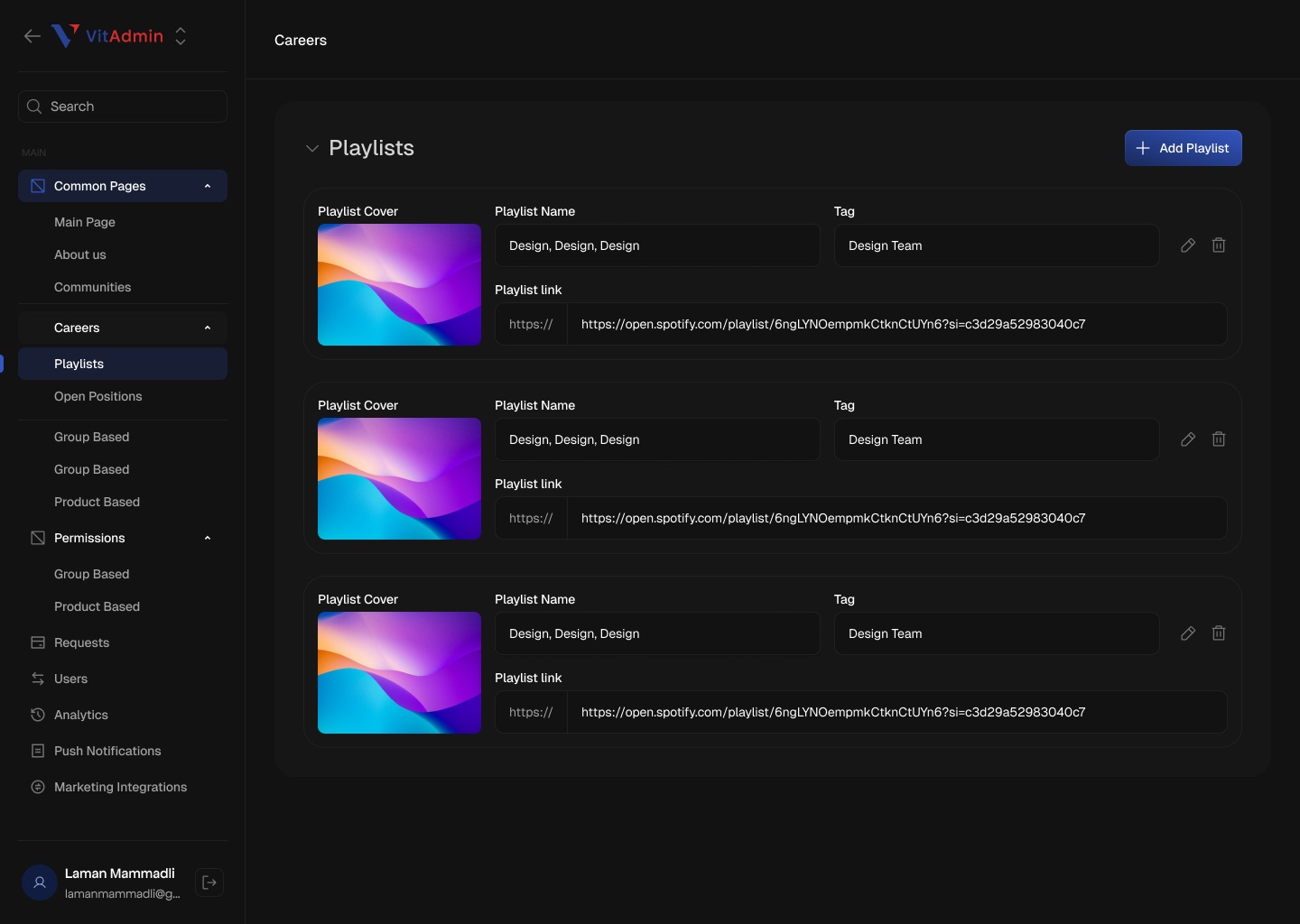Collapse the Common Pages section
Image resolution: width=1300 pixels, height=924 pixels.
tap(208, 186)
